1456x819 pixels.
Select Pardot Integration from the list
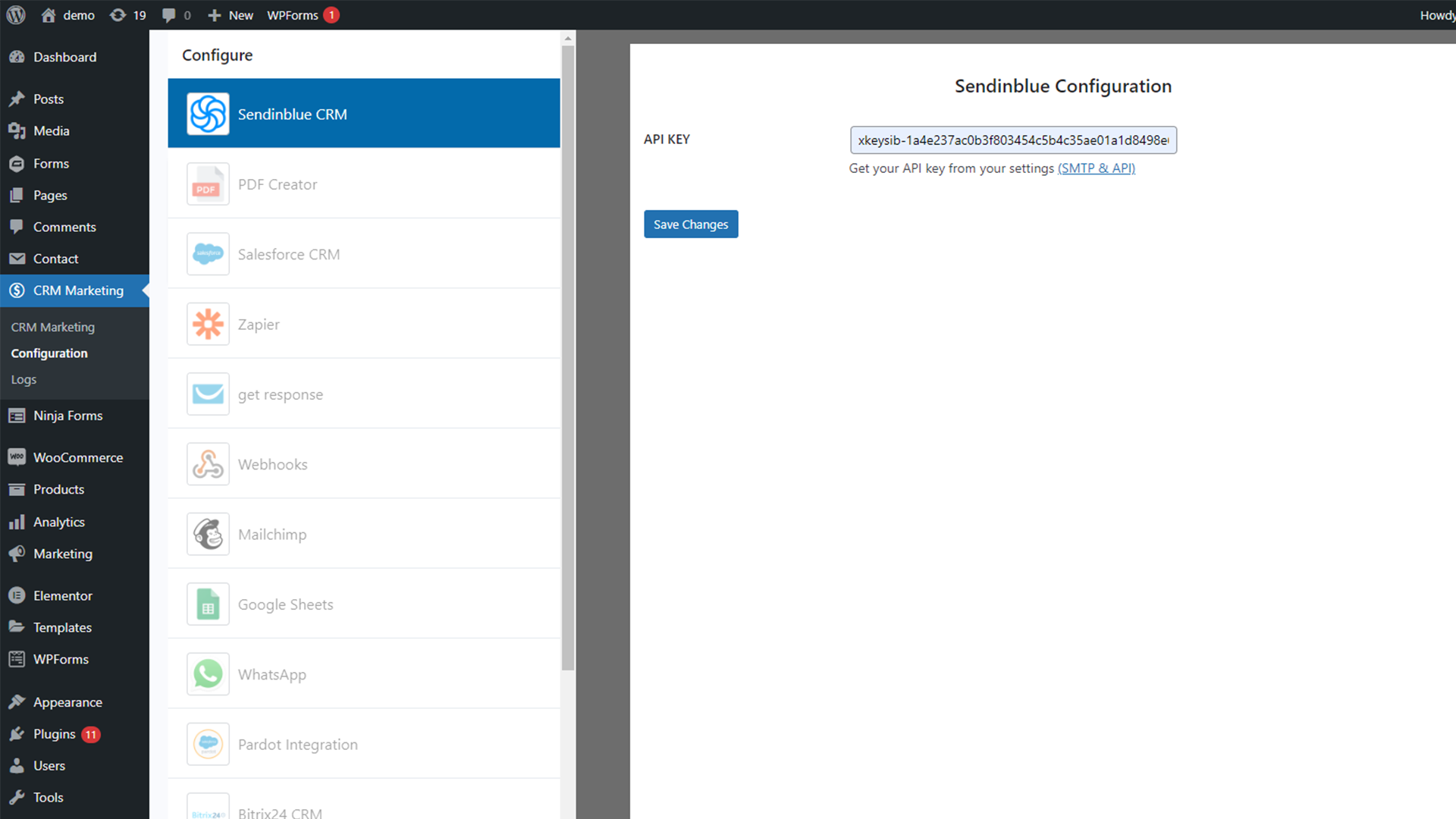pyautogui.click(x=297, y=745)
